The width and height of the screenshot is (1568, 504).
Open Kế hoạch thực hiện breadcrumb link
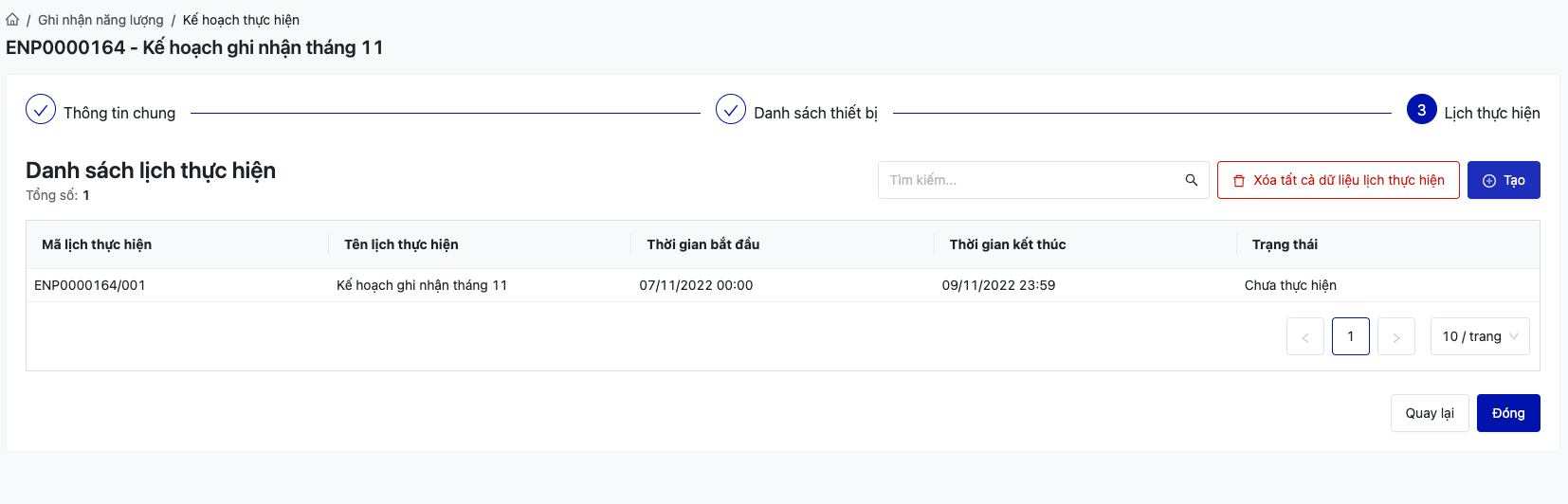coord(241,20)
